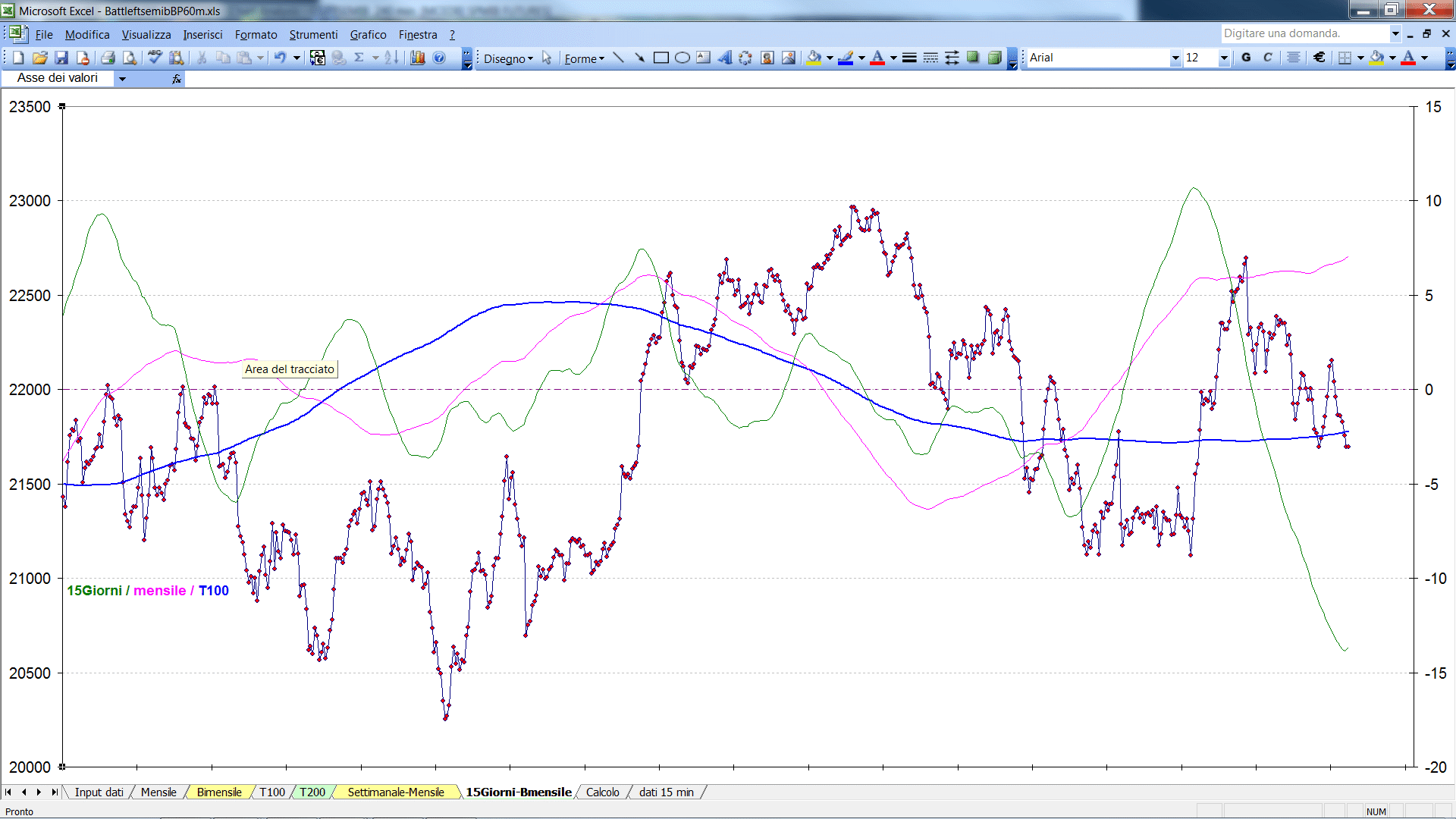Sort ascending with the A-Z icon
This screenshot has width=1456, height=819.
(x=391, y=58)
